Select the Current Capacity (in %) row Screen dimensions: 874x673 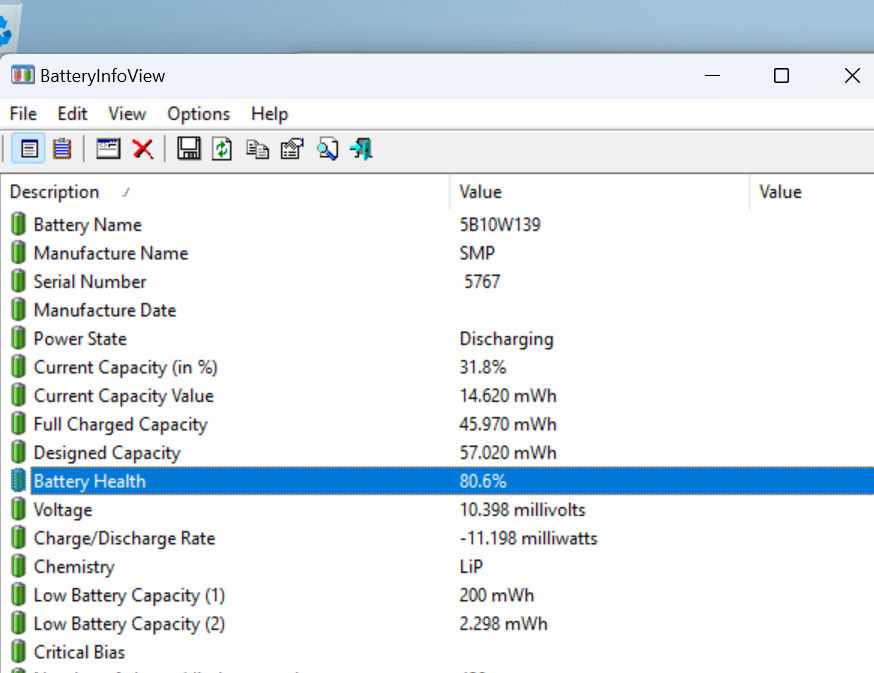(x=437, y=367)
